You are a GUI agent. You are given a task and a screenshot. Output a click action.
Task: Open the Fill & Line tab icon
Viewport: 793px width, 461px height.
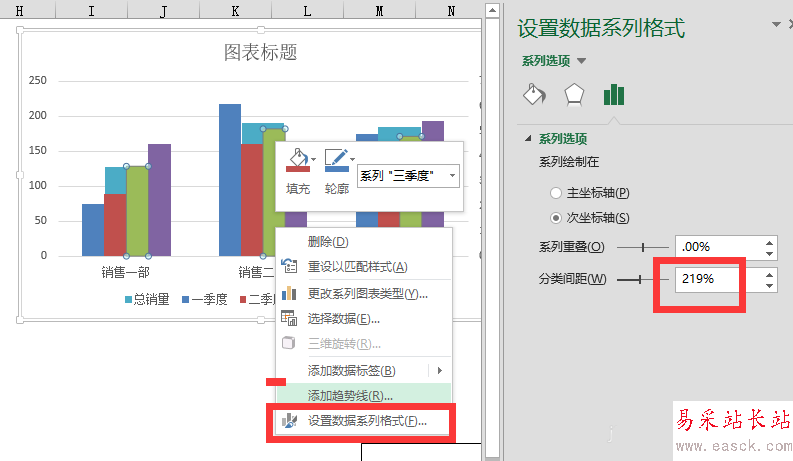pos(534,95)
